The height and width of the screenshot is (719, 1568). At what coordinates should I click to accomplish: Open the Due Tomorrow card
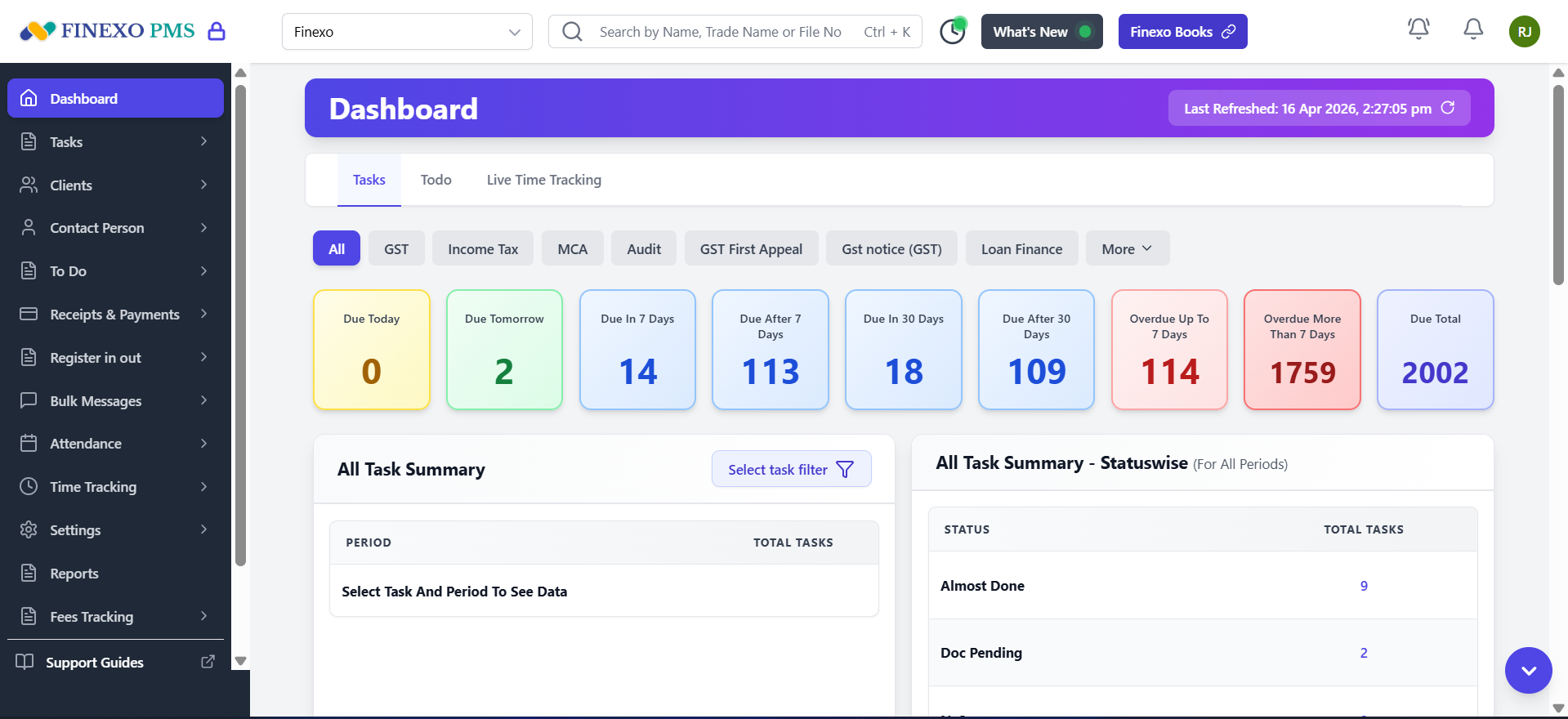tap(504, 350)
